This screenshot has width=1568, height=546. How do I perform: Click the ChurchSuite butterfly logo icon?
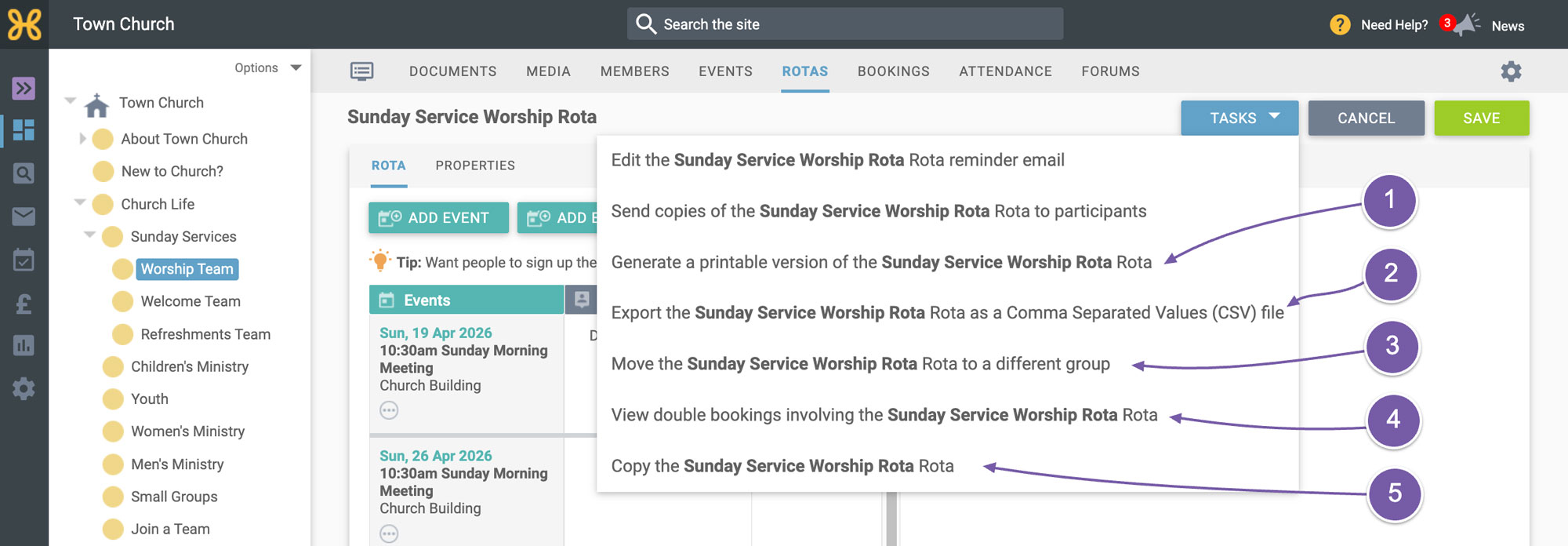24,24
